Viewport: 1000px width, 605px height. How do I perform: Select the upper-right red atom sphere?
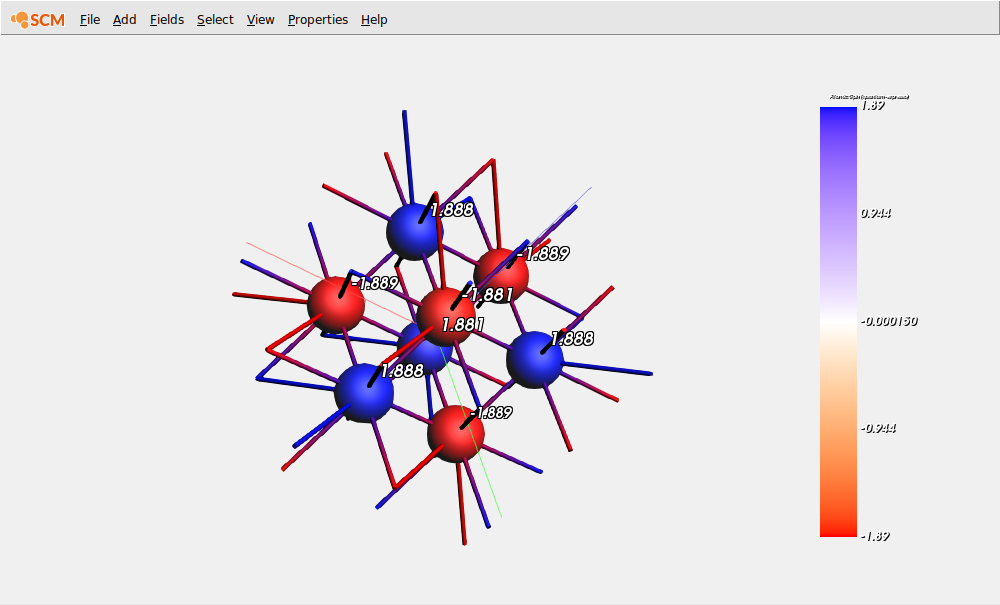(501, 275)
